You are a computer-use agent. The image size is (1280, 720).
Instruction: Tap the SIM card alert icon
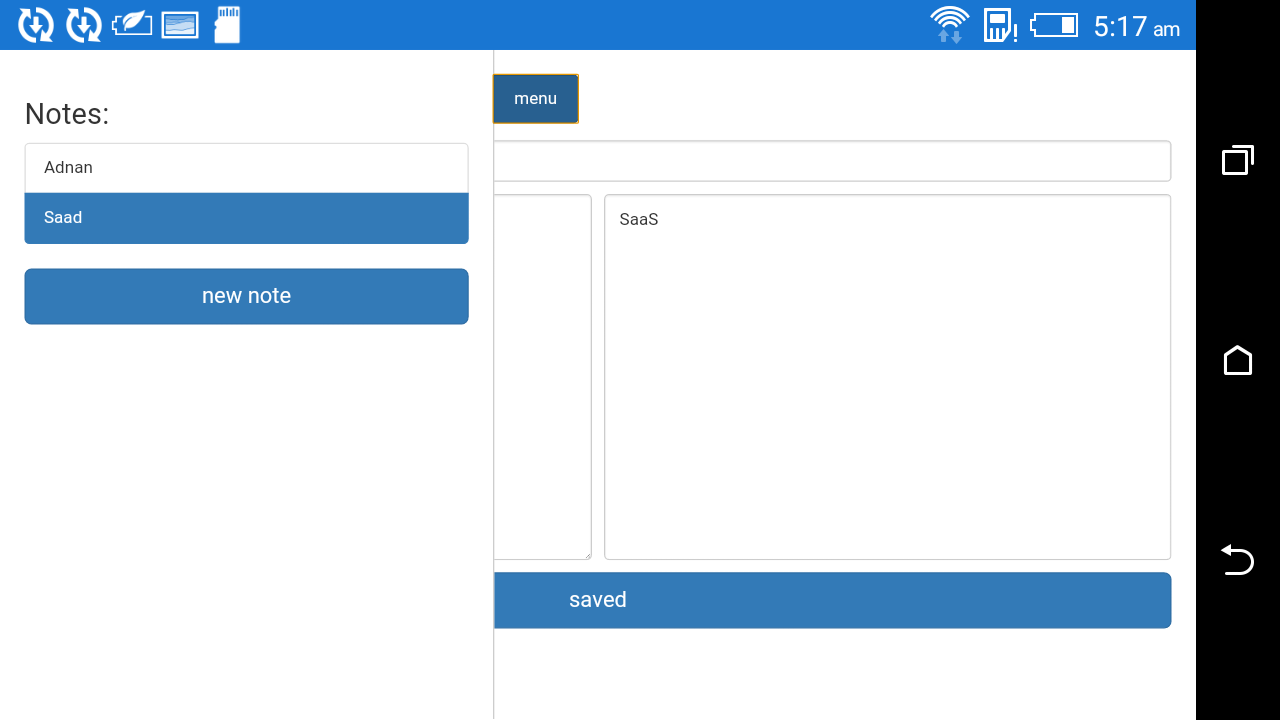(999, 25)
